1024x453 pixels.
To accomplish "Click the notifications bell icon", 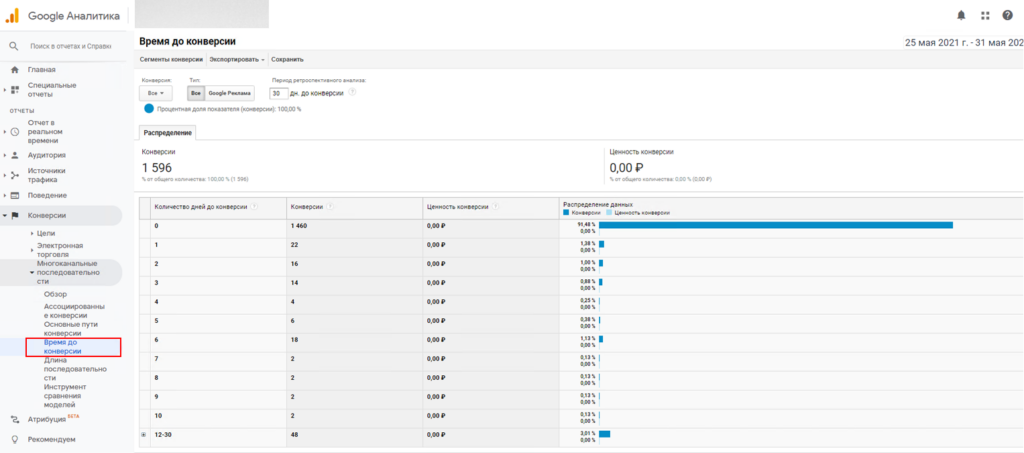I will pos(961,15).
